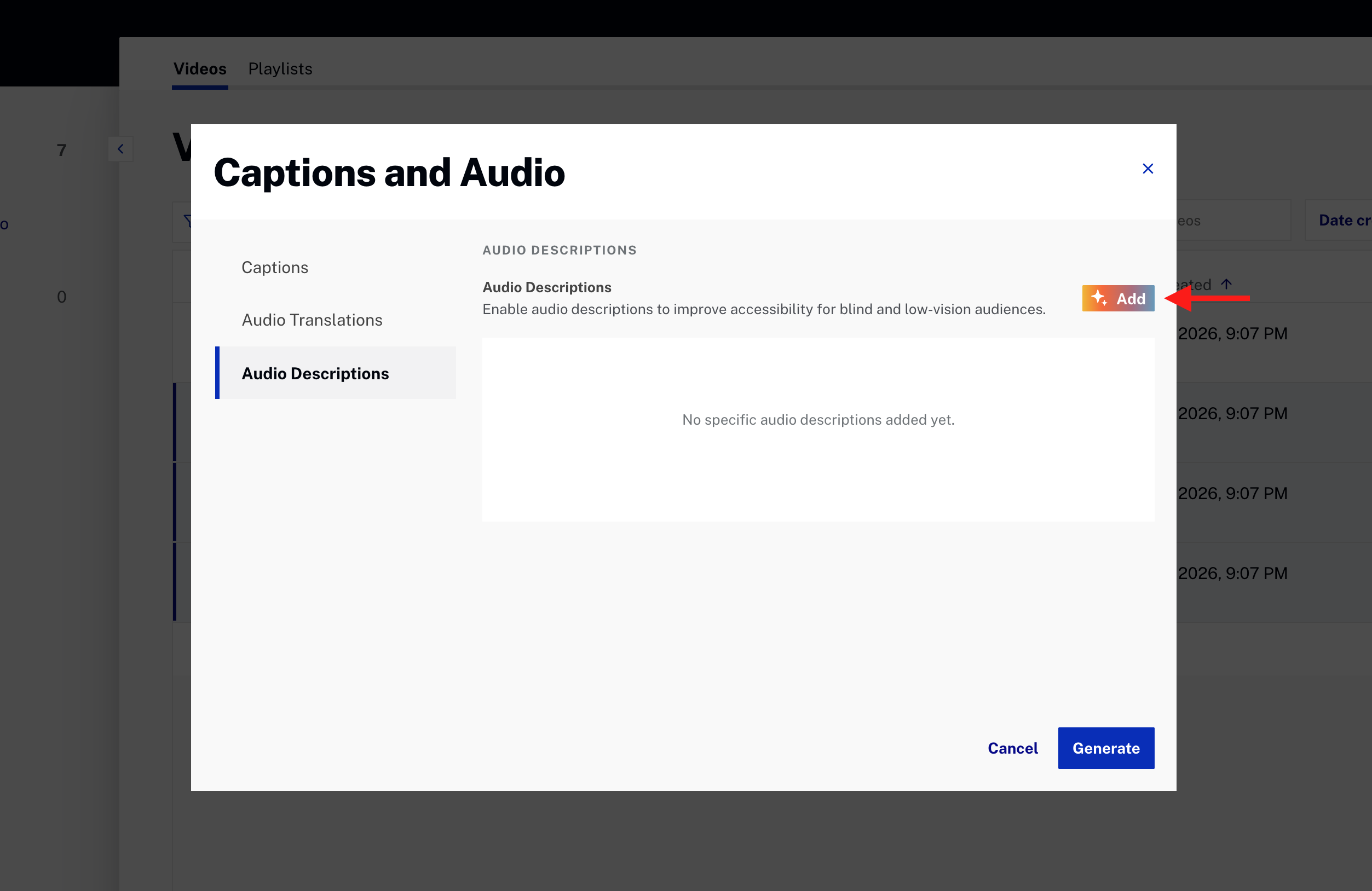Viewport: 1372px width, 891px height.
Task: Collapse the panel using the left chevron icon
Action: (x=121, y=149)
